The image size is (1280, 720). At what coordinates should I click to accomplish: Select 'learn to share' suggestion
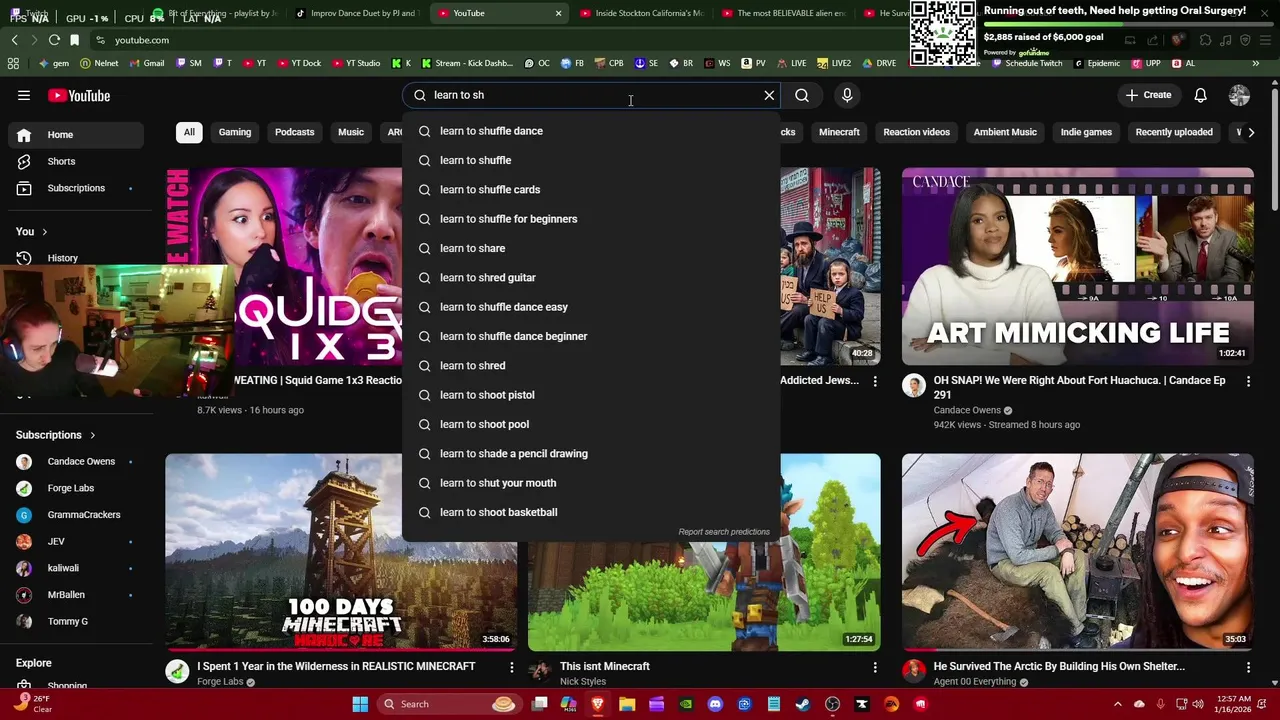(x=590, y=248)
